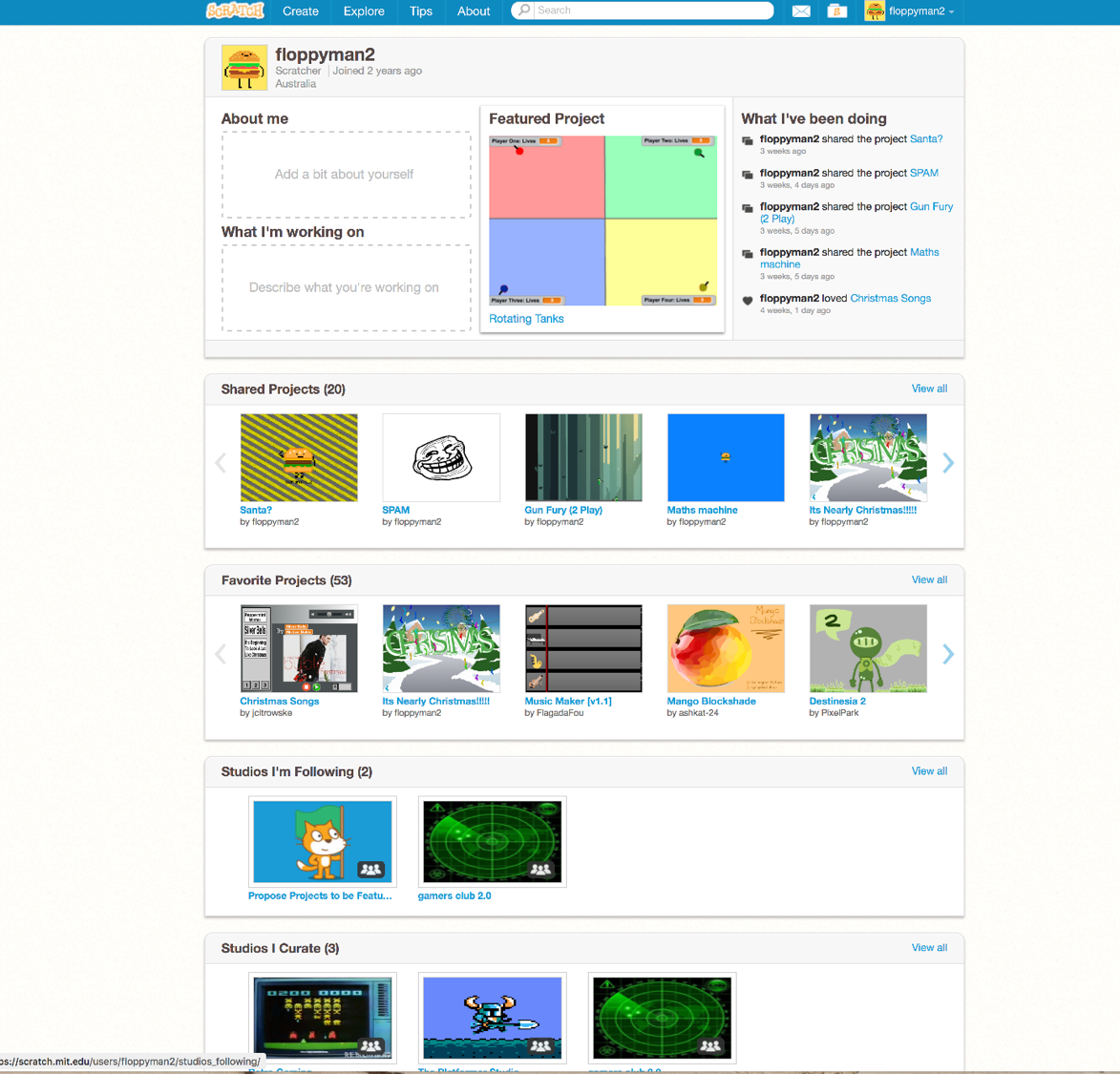Click the members icon on the gamers club 2.0 studio
Image resolution: width=1120 pixels, height=1074 pixels.
point(539,870)
